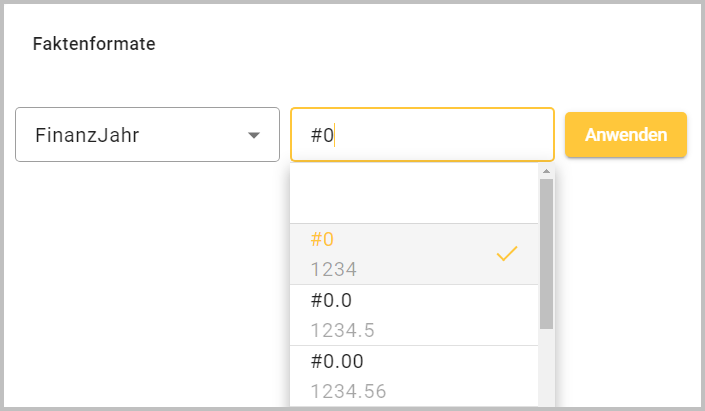Click scrollbar track below the thumb
Image resolution: width=705 pixels, height=411 pixels.
point(546,370)
